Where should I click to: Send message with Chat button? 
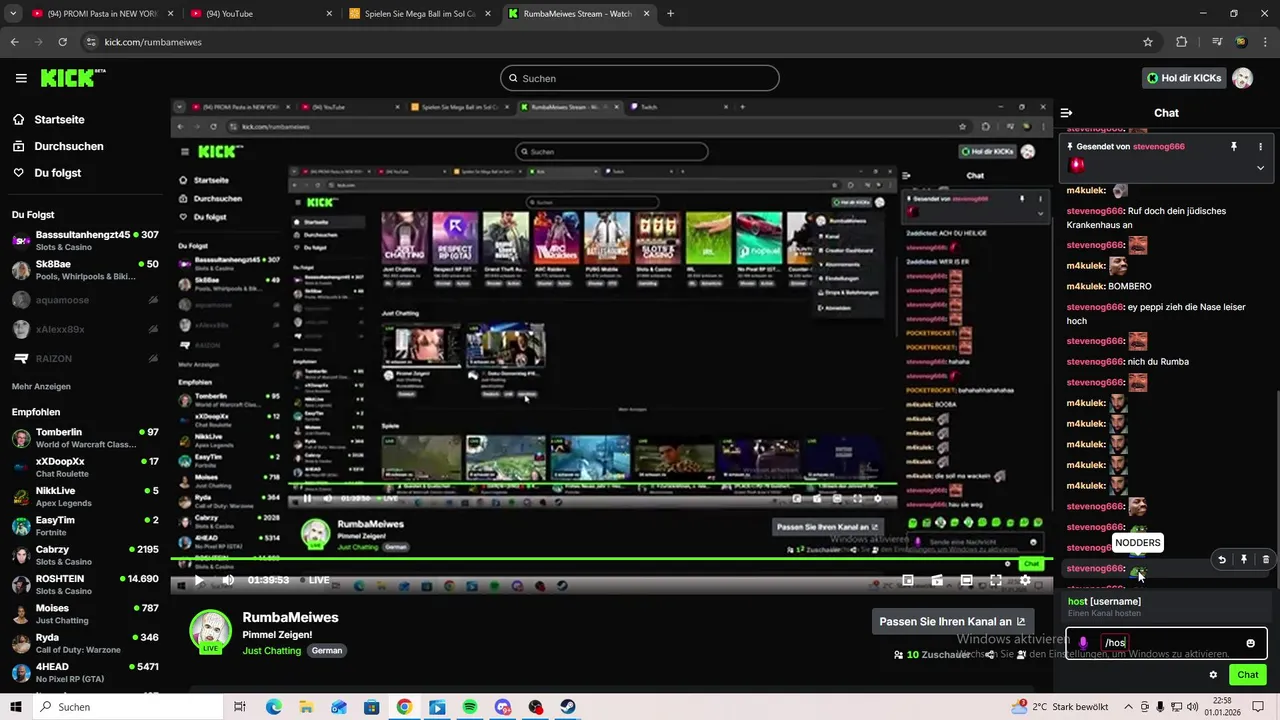pos(1247,675)
